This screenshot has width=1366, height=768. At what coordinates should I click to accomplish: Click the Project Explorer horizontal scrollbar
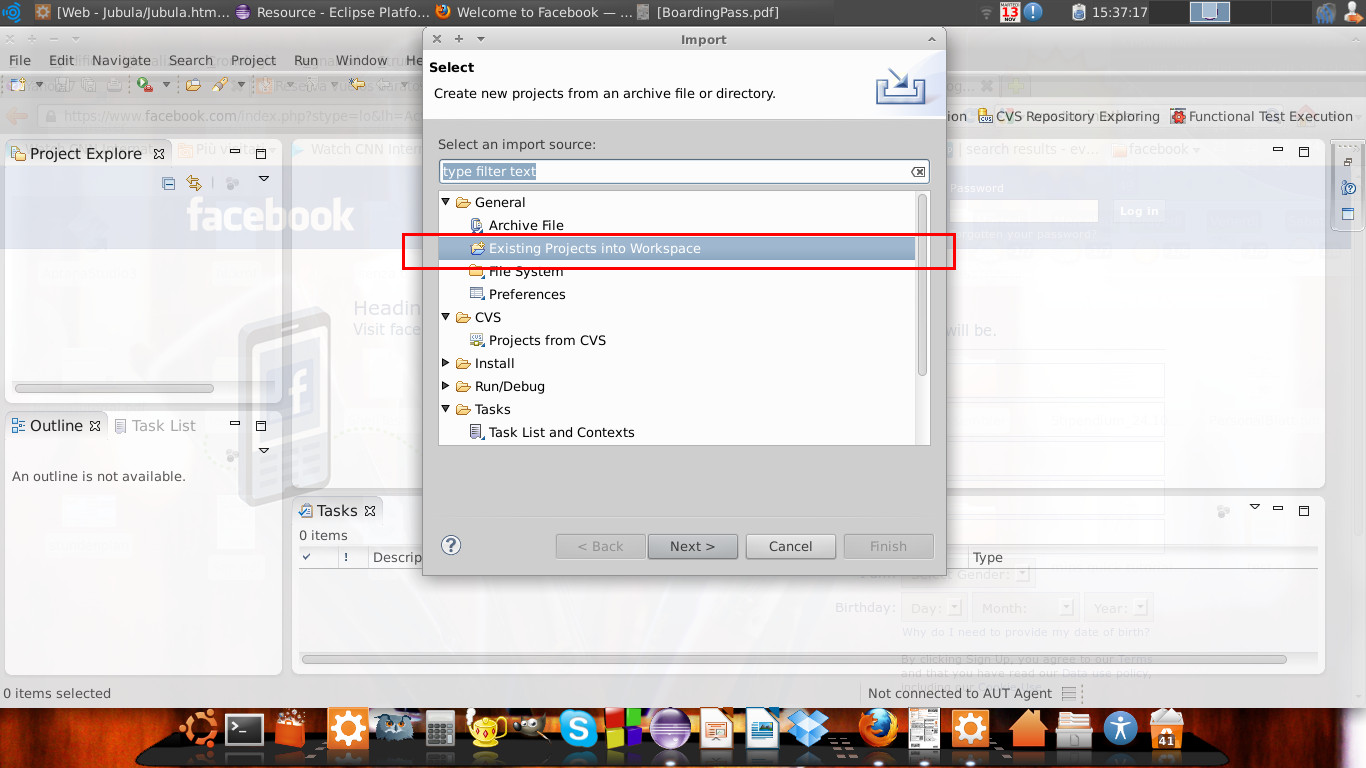114,388
